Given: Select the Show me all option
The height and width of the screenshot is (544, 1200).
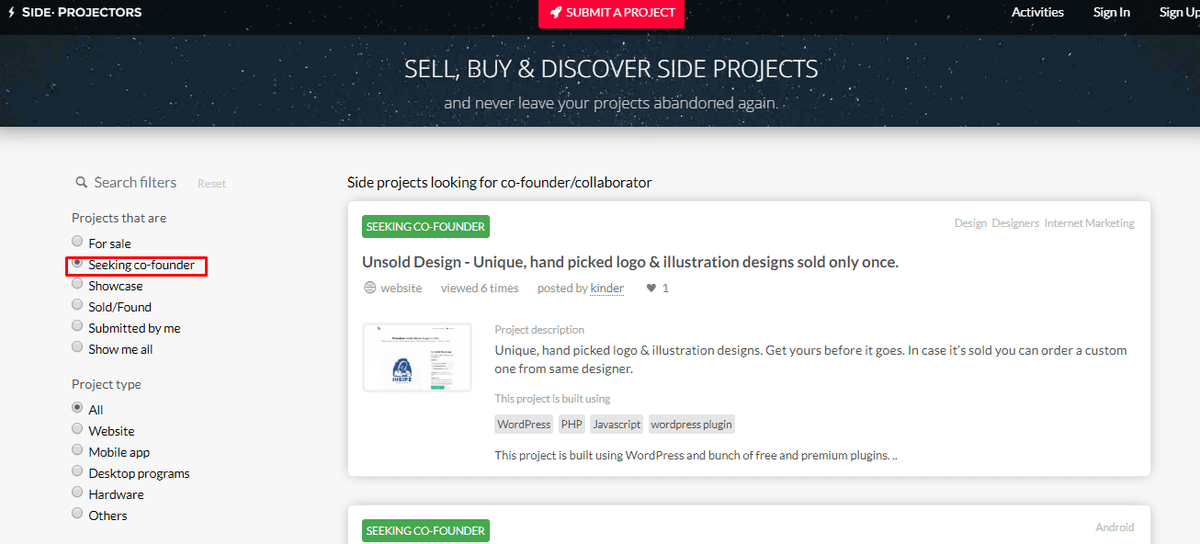Looking at the screenshot, I should [77, 348].
